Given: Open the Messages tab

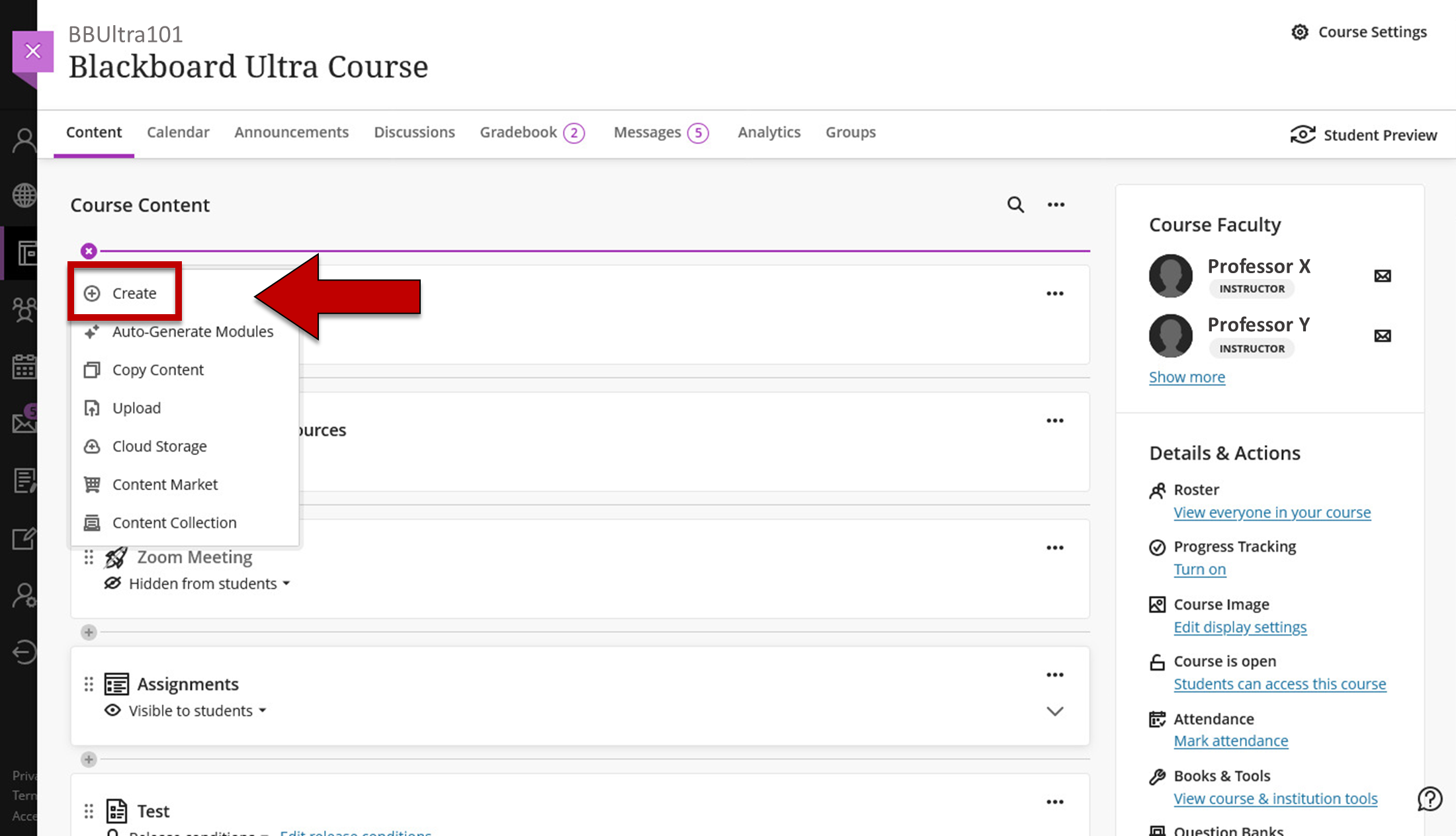Looking at the screenshot, I should coord(661,133).
